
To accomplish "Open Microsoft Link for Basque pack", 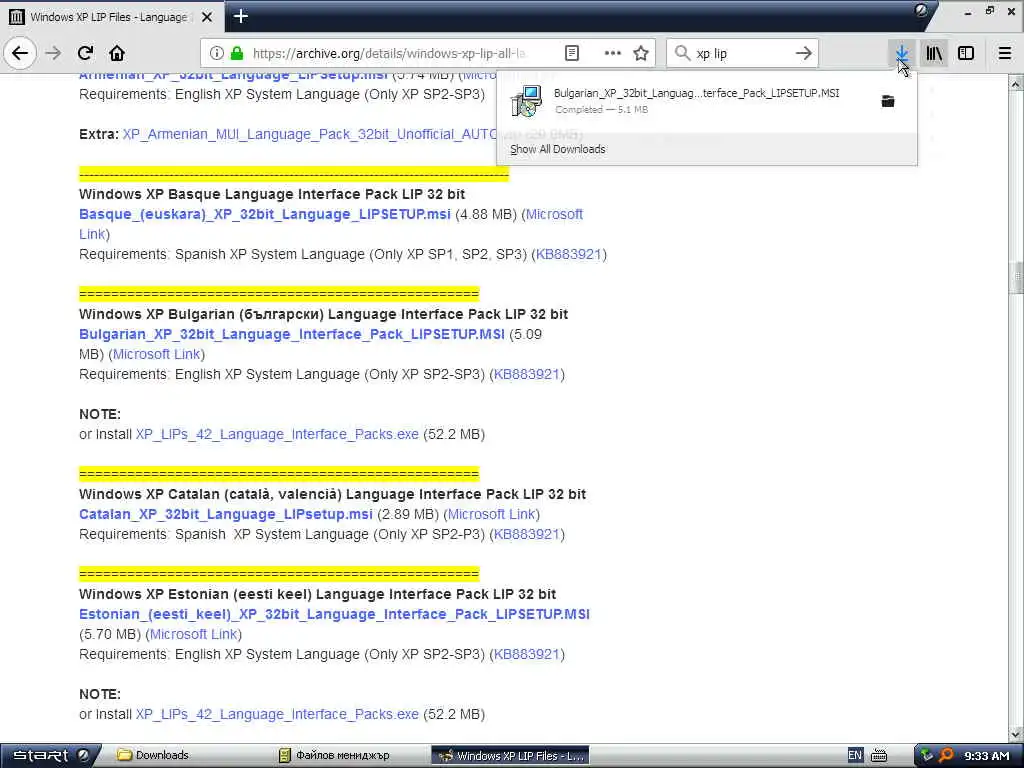I will pyautogui.click(x=554, y=214).
